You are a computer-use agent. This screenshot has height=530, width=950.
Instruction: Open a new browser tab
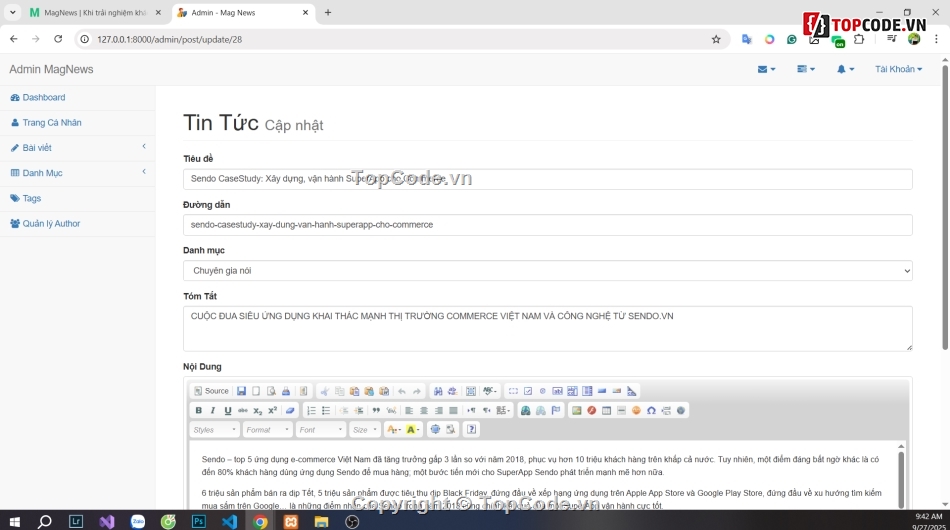[328, 13]
